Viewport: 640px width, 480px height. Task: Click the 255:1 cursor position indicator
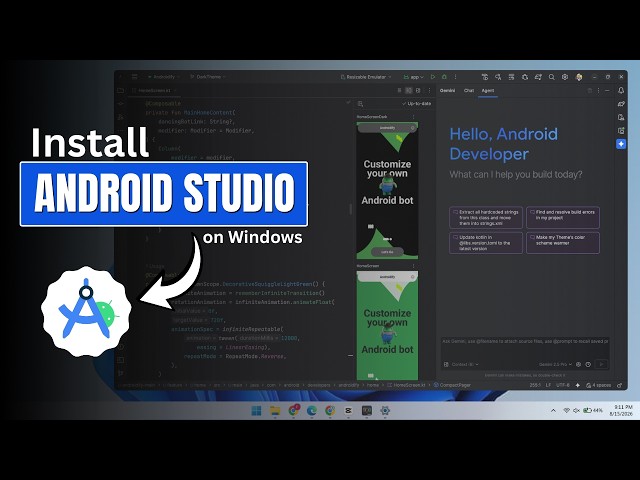click(x=535, y=385)
